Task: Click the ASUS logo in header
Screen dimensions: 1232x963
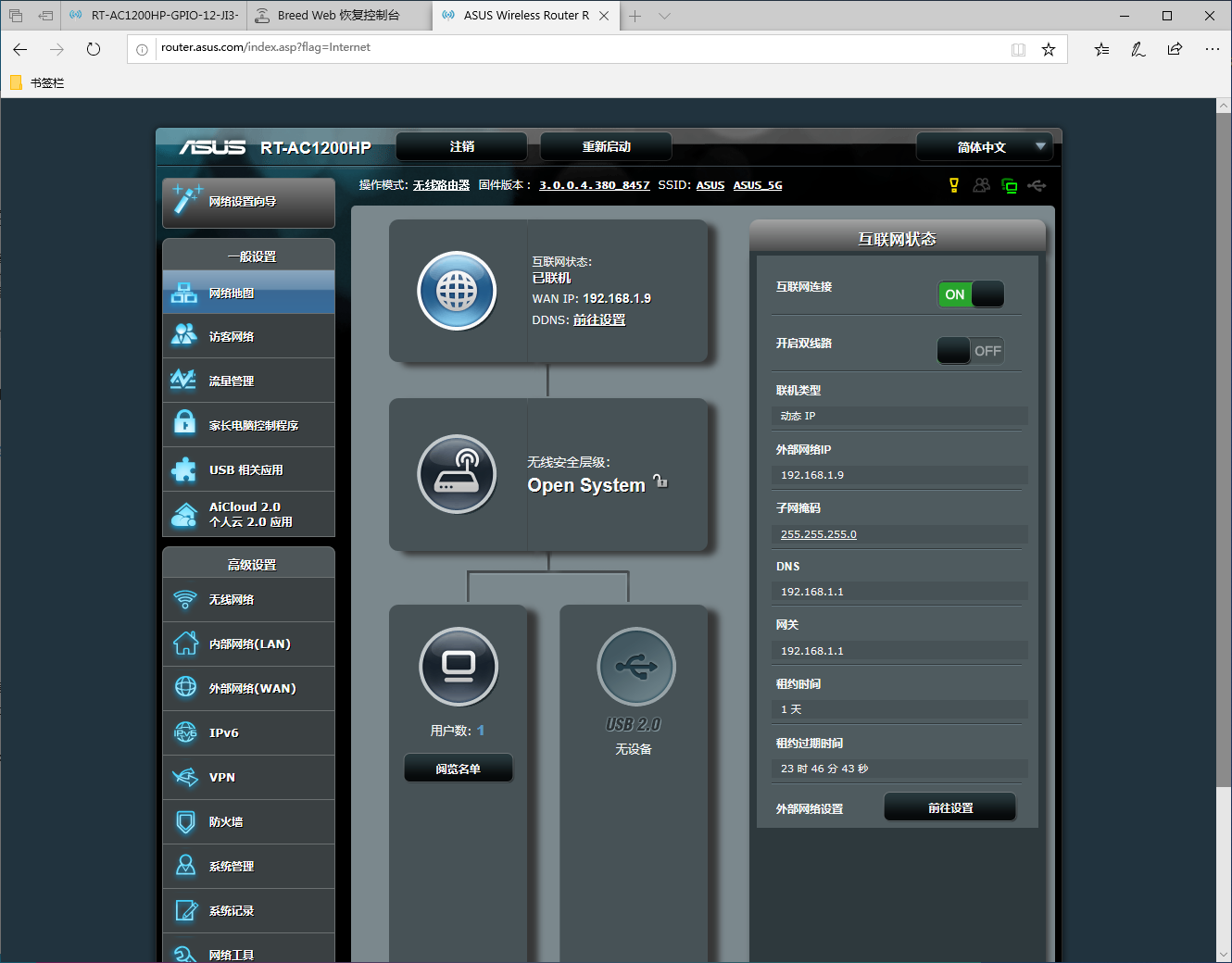Action: pos(212,147)
